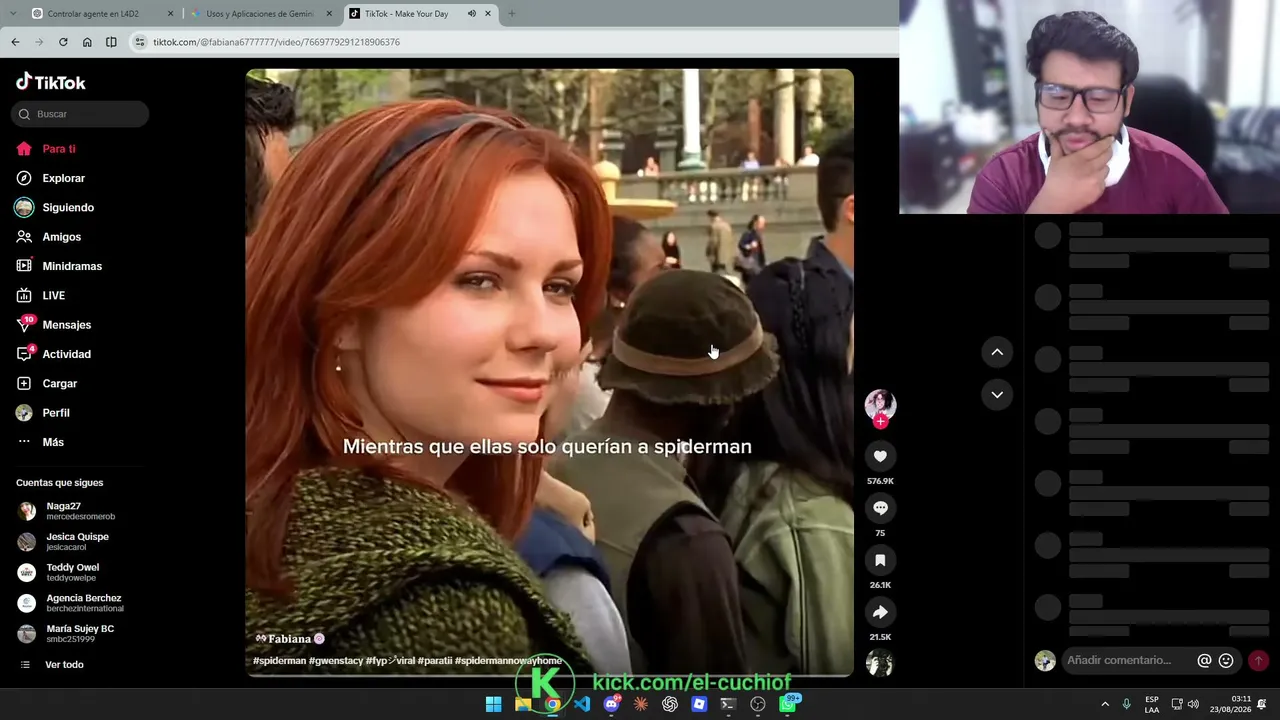Open a new browser tab
1280x720 pixels.
[512, 14]
